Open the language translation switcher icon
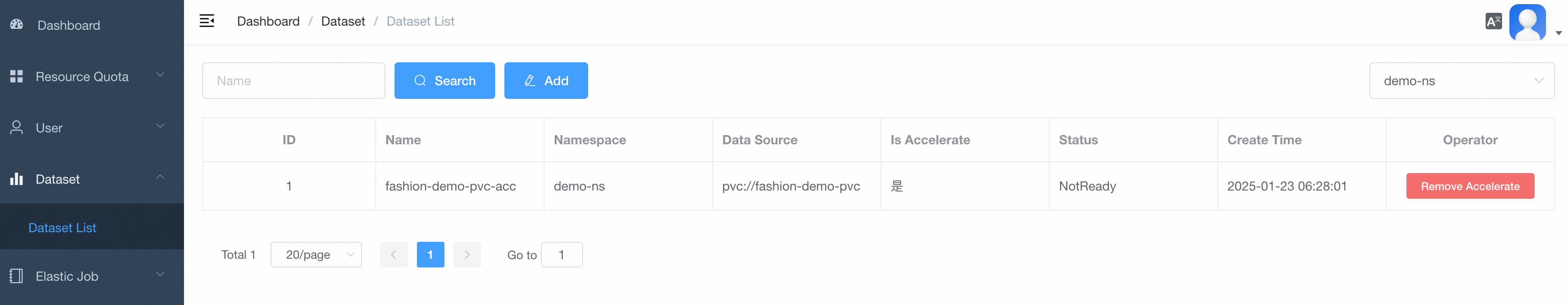 point(1493,22)
